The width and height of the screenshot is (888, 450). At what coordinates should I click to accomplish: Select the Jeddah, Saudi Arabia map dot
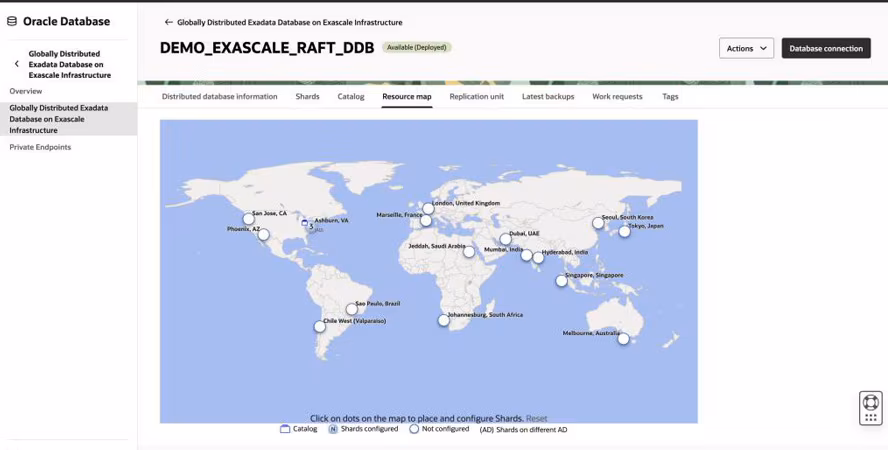click(x=469, y=252)
